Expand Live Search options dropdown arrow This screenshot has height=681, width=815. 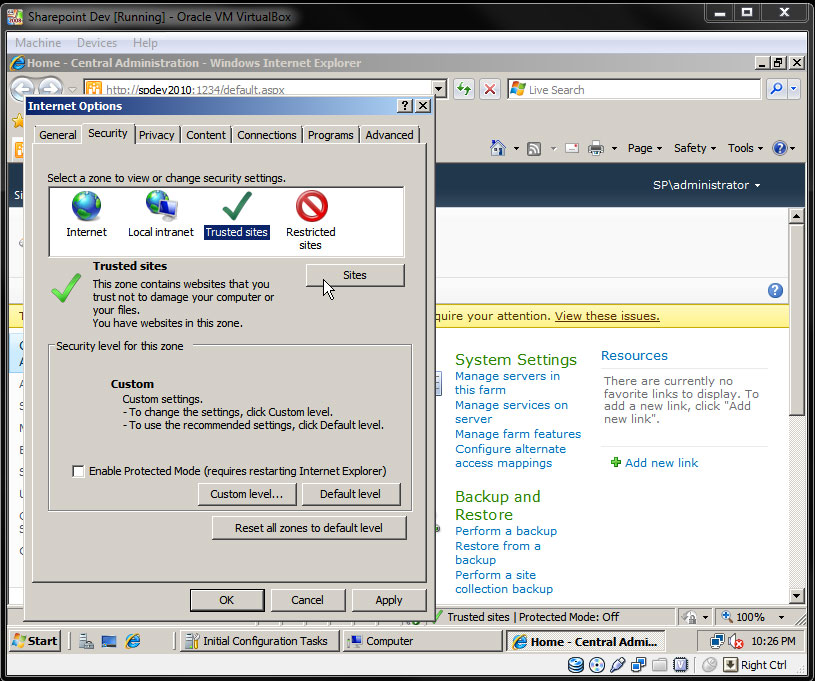click(x=793, y=89)
